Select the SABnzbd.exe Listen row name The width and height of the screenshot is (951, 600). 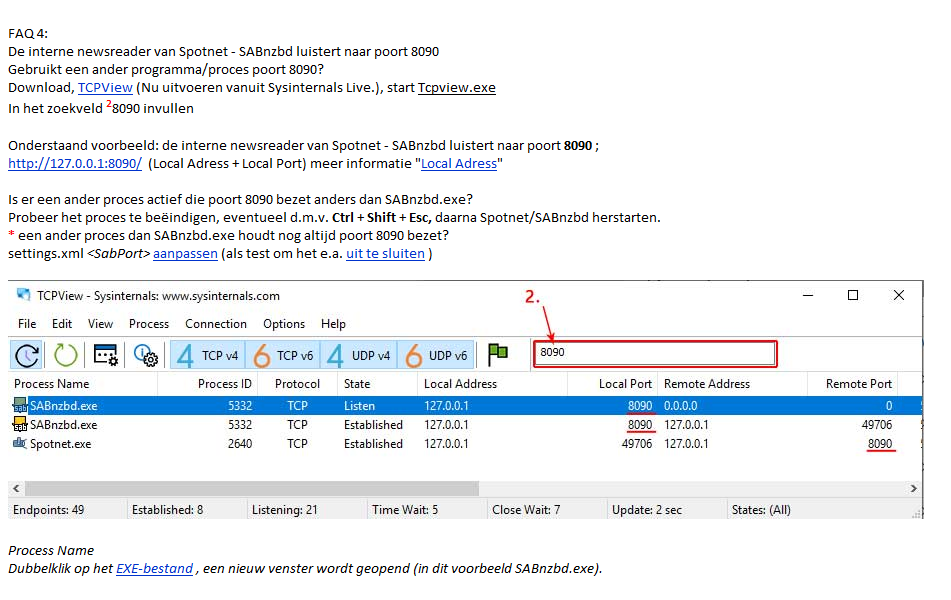(x=64, y=406)
